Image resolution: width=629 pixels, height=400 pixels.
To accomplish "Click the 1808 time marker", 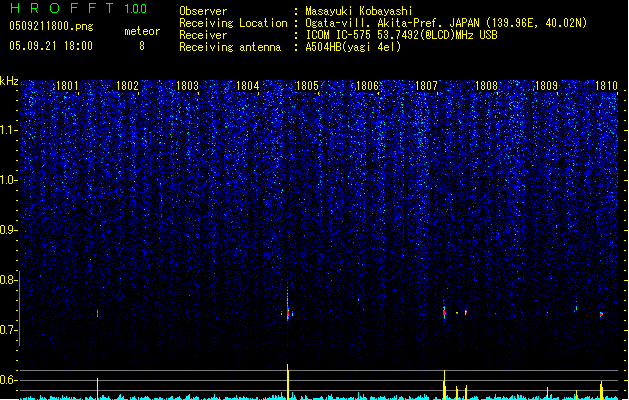I will (486, 86).
